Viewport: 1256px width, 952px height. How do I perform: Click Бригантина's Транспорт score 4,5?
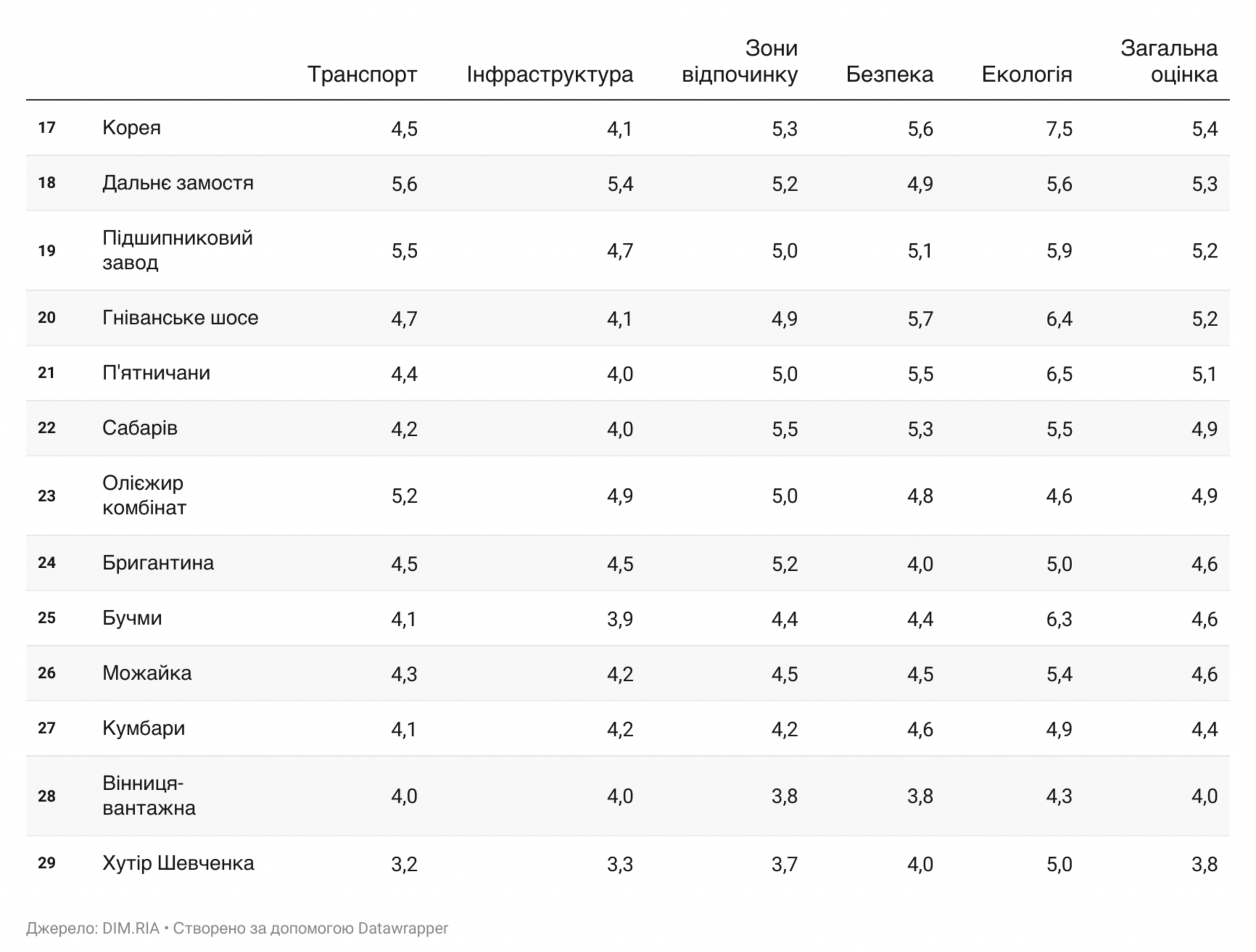pyautogui.click(x=404, y=563)
